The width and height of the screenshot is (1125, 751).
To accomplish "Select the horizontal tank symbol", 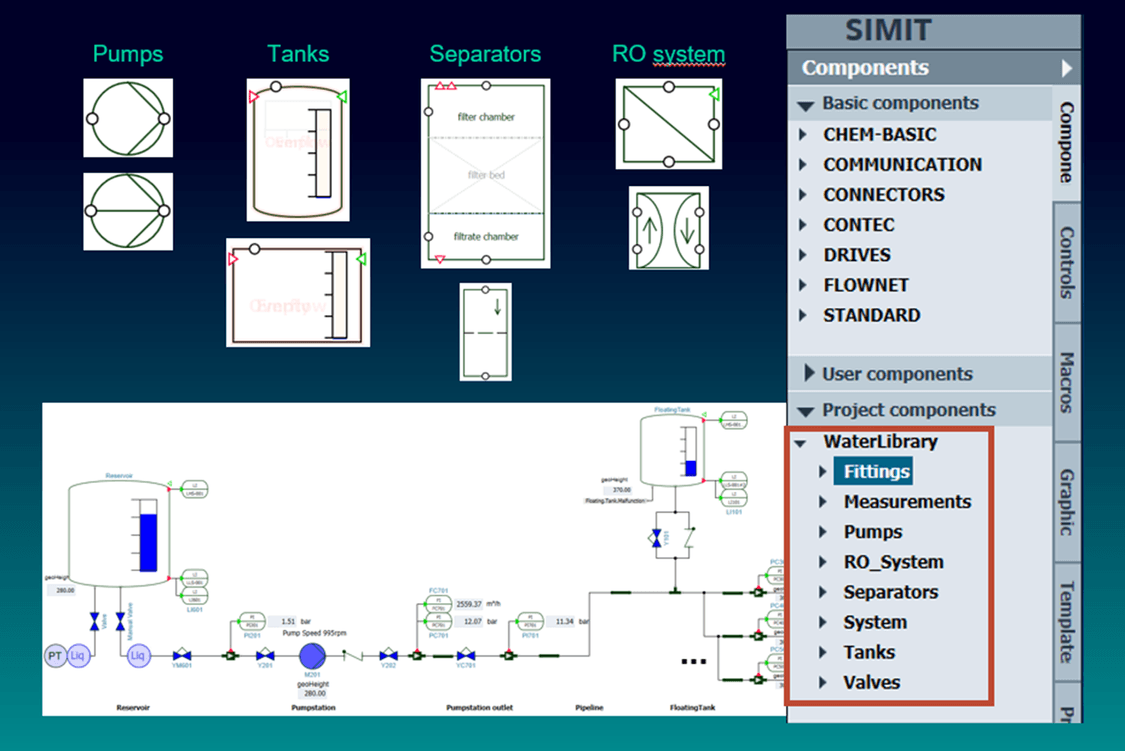I will pyautogui.click(x=297, y=293).
